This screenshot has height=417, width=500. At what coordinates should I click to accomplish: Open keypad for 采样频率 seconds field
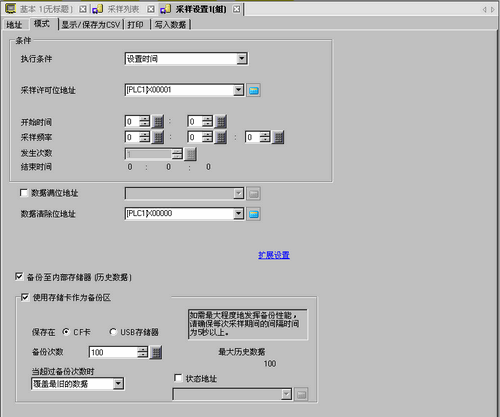tap(278, 137)
